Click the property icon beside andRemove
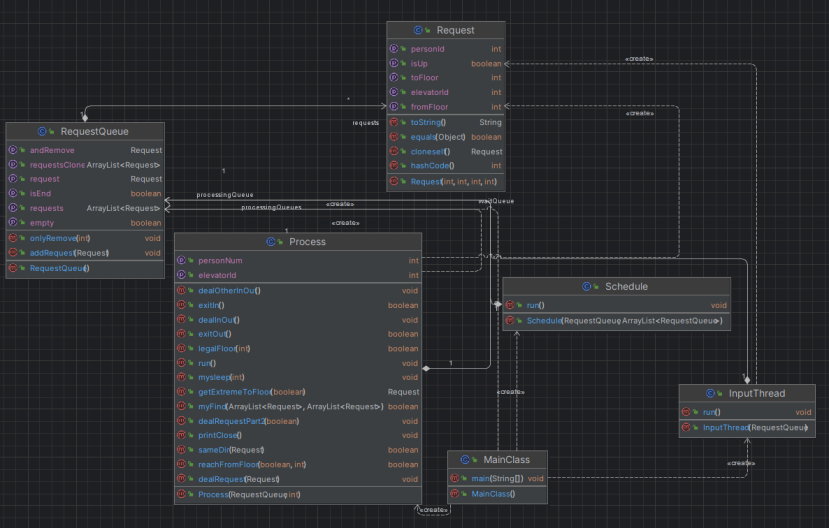The image size is (829, 529). coord(12,150)
